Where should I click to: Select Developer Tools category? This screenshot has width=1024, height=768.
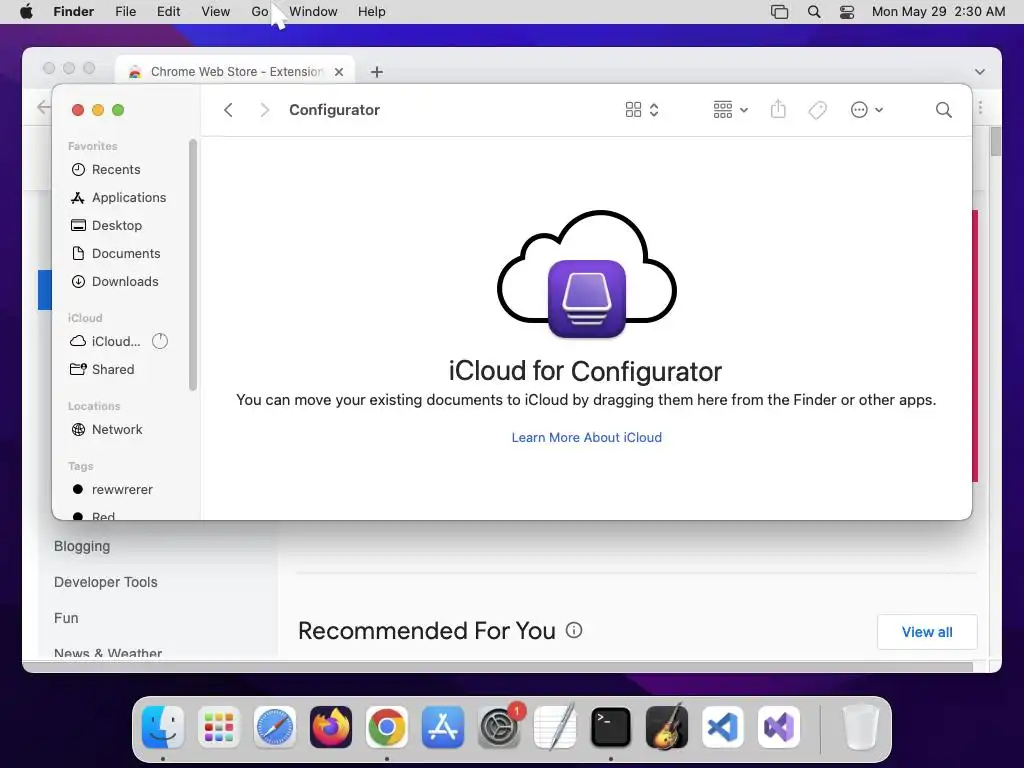(105, 582)
